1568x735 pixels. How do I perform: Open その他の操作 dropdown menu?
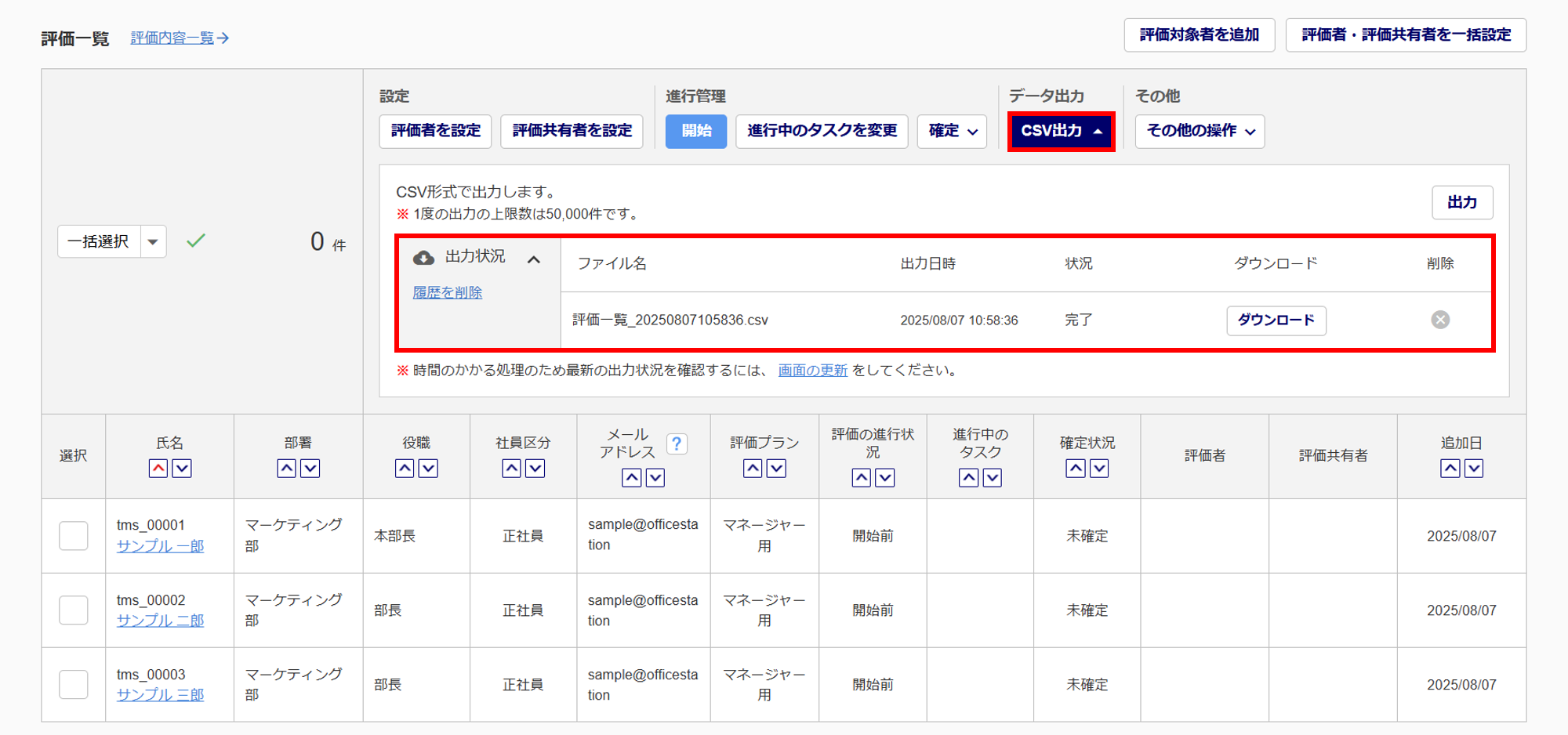[x=1200, y=132]
